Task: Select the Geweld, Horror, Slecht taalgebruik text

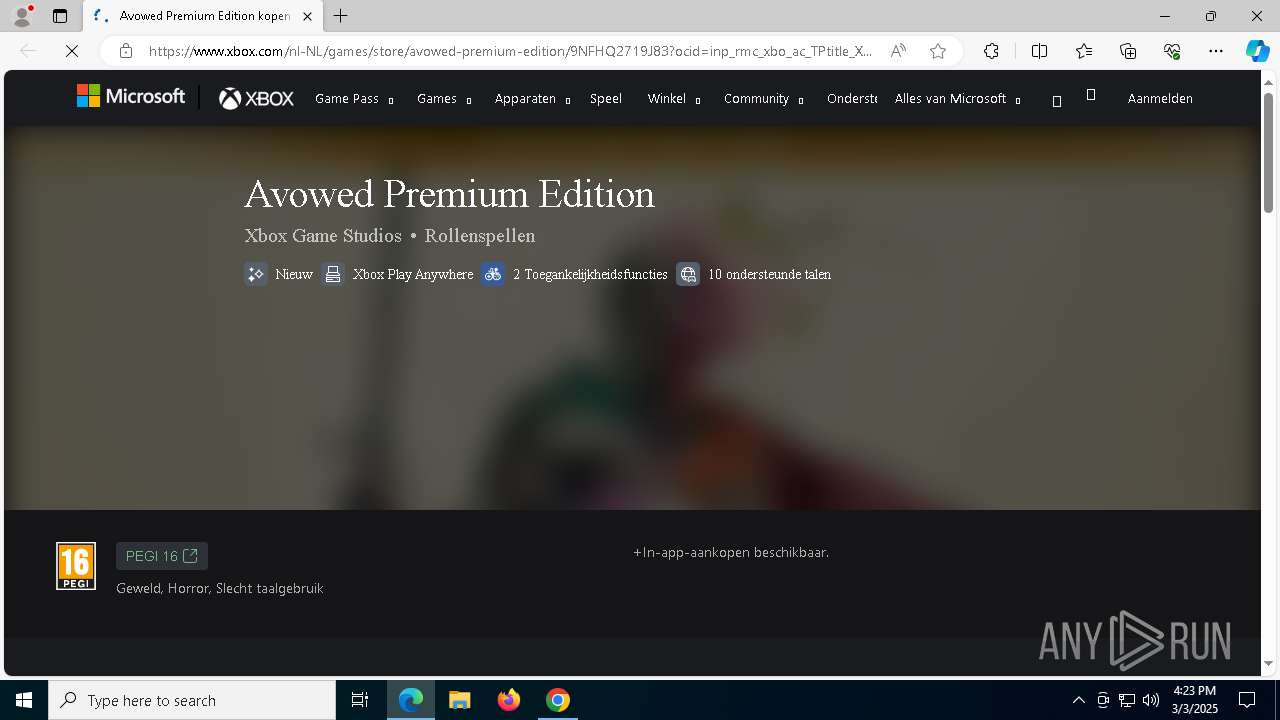Action: point(220,588)
